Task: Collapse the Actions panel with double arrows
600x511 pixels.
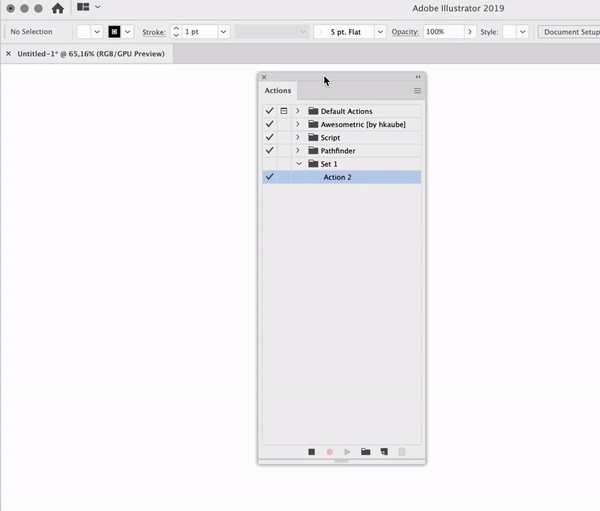Action: (x=418, y=77)
